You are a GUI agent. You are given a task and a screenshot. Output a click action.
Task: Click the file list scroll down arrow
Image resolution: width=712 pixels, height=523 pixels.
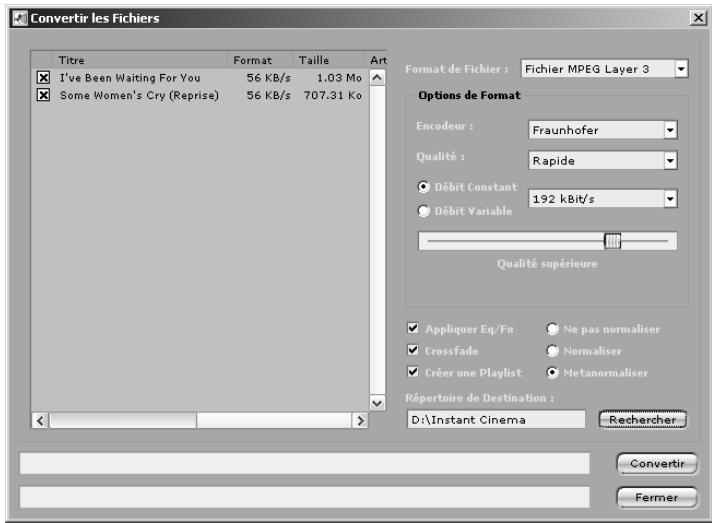click(x=377, y=403)
